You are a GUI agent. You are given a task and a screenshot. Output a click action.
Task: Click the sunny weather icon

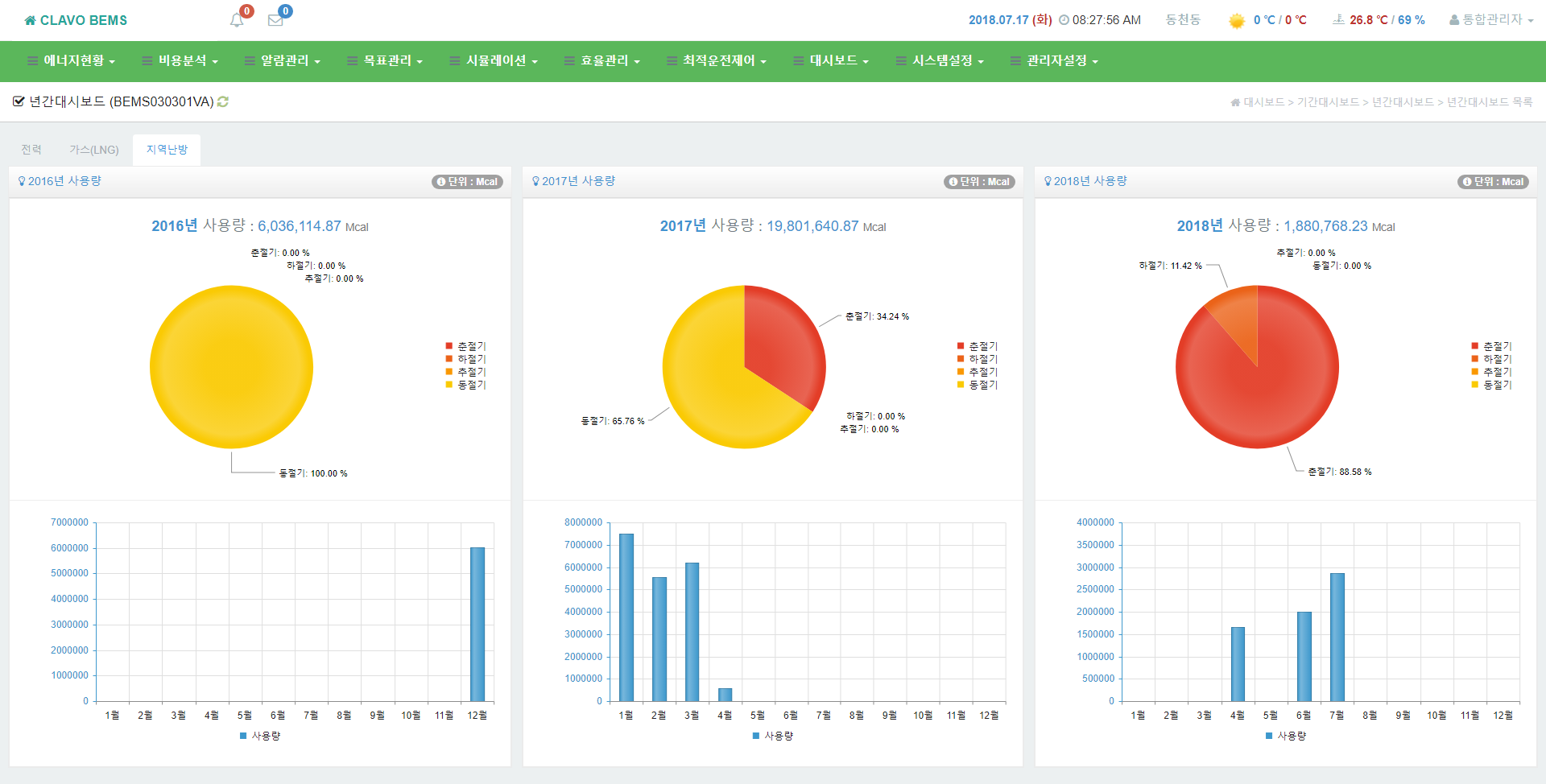[x=1237, y=20]
